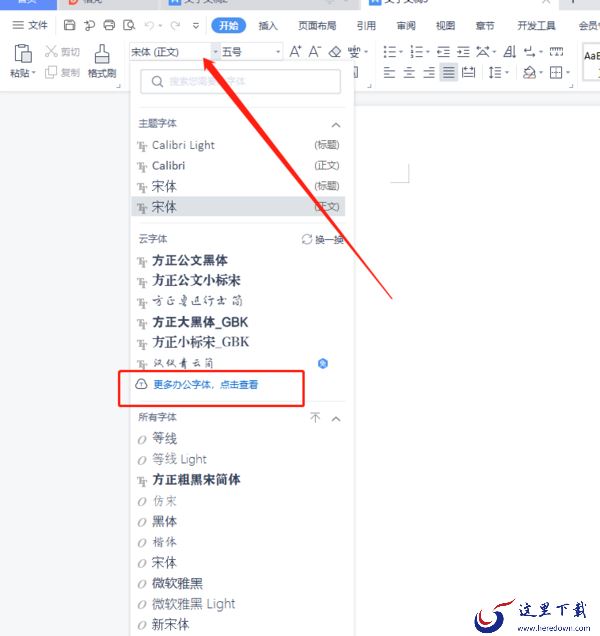This screenshot has height=636, width=600.
Task: Click the numbered list icon
Action: coord(417,52)
